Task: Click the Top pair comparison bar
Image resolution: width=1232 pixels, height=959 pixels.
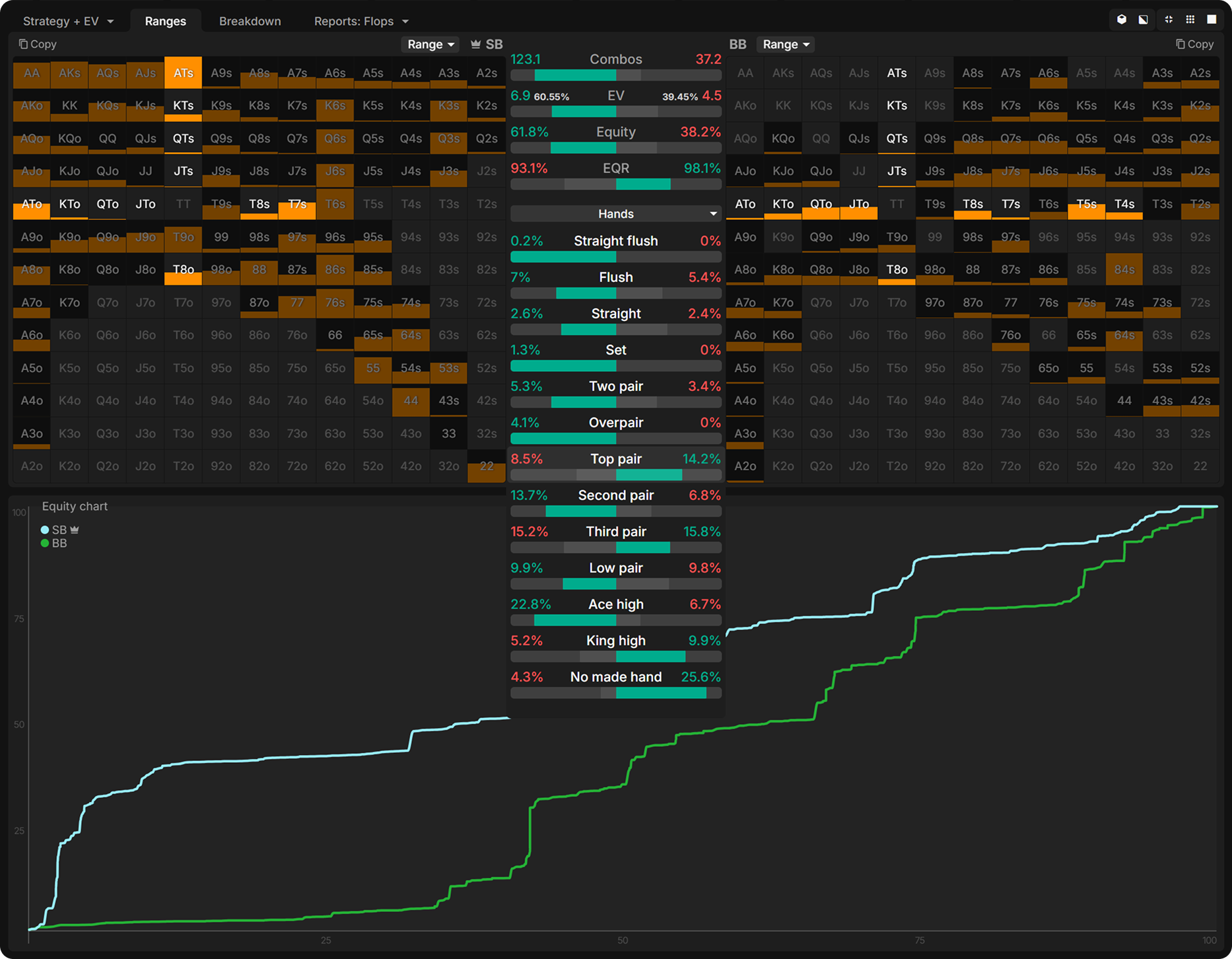Action: tap(615, 475)
